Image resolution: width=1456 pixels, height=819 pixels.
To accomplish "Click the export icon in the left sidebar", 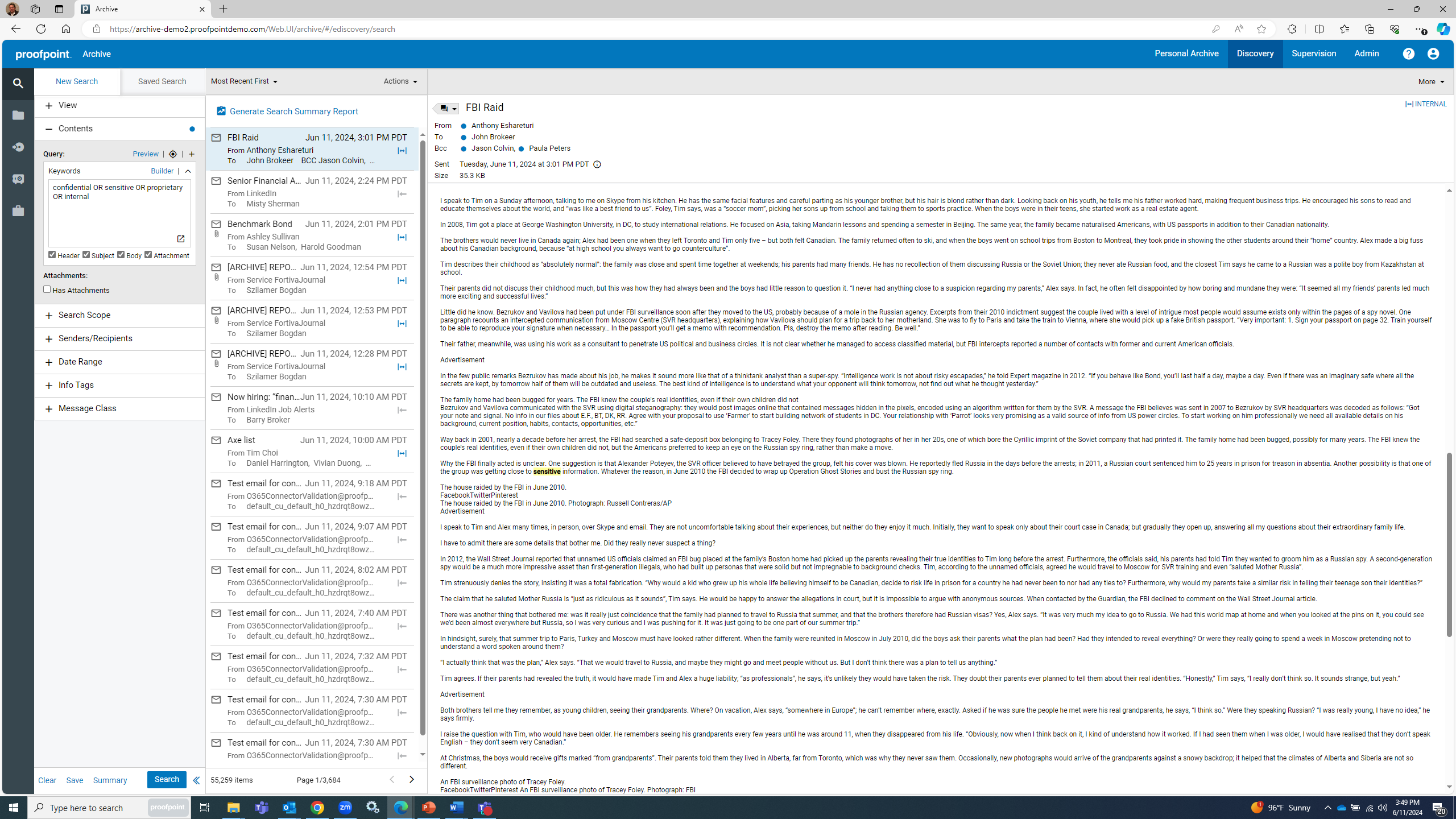I will [18, 146].
